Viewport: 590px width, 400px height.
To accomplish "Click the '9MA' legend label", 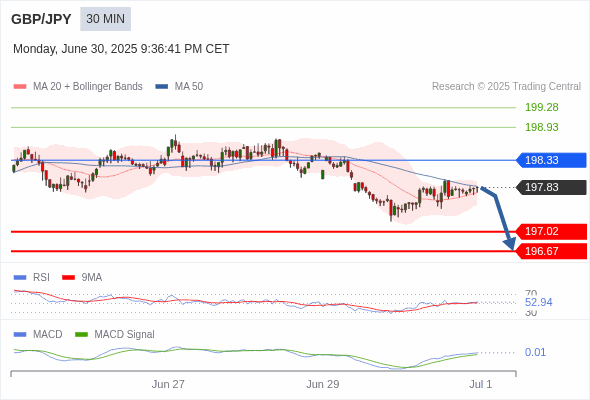I will [x=91, y=278].
